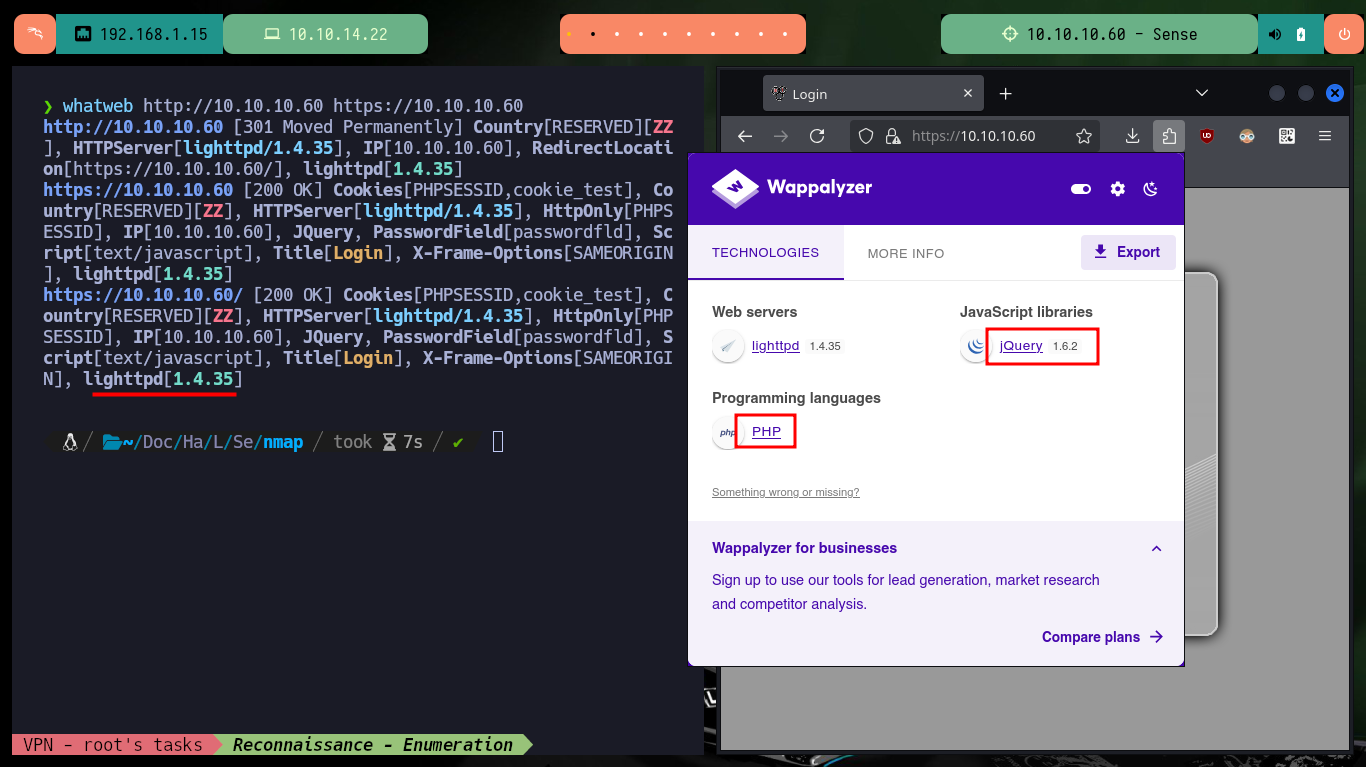Switch to the TECHNOLOGIES tab
The height and width of the screenshot is (767, 1366).
(766, 253)
